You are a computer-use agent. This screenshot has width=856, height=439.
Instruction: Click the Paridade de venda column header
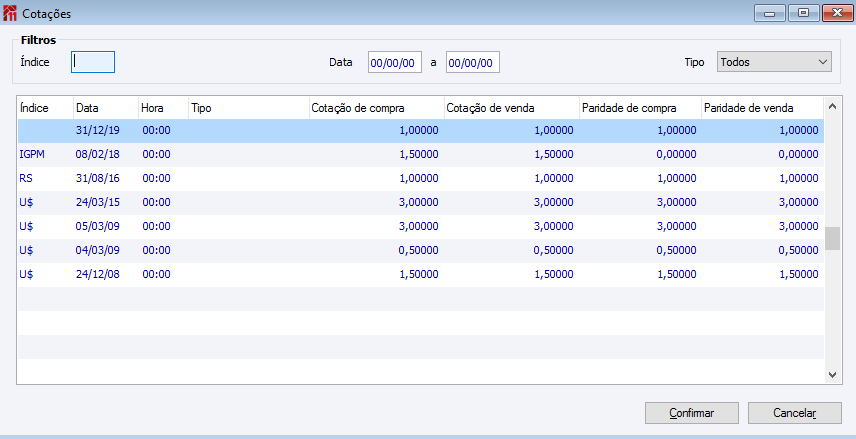pos(762,108)
